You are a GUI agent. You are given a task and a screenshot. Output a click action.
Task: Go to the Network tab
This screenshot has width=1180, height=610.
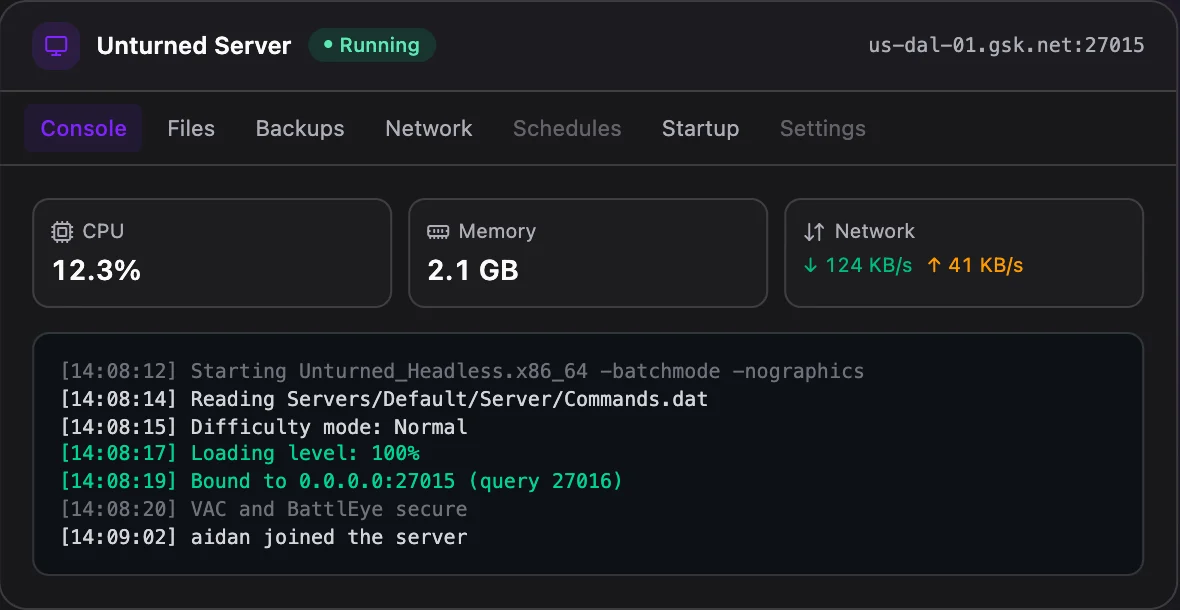click(x=429, y=129)
